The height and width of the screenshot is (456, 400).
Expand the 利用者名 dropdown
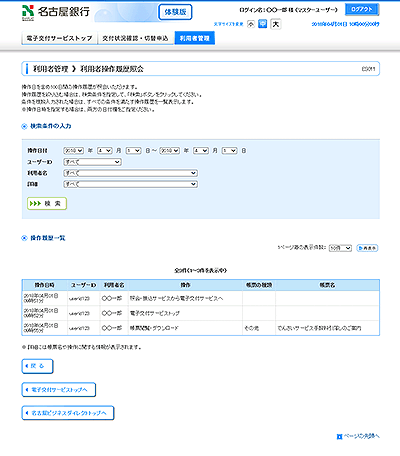130,173
